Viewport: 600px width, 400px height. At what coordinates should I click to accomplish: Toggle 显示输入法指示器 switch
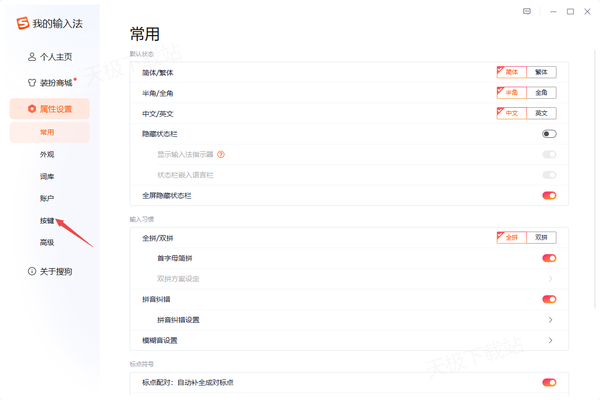click(549, 154)
